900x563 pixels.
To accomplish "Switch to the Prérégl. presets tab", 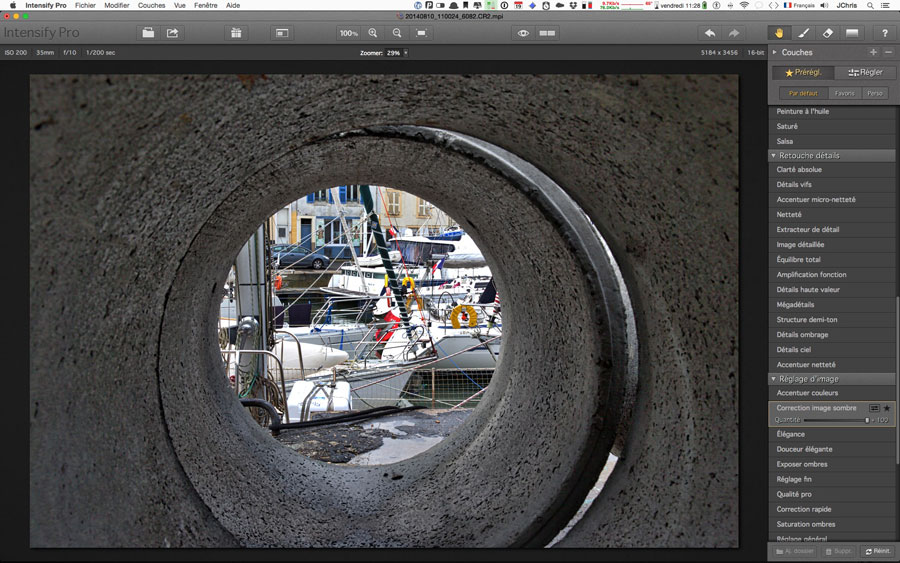I will (804, 72).
